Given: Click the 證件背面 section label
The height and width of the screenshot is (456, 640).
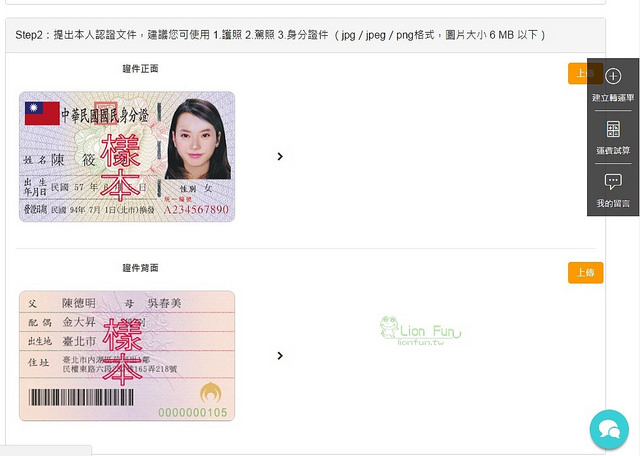Looking at the screenshot, I should point(140,268).
